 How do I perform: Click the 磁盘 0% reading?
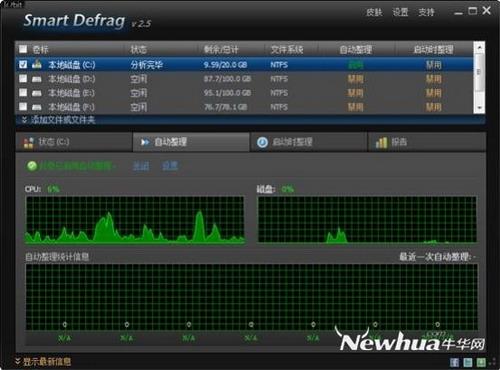pyautogui.click(x=287, y=189)
